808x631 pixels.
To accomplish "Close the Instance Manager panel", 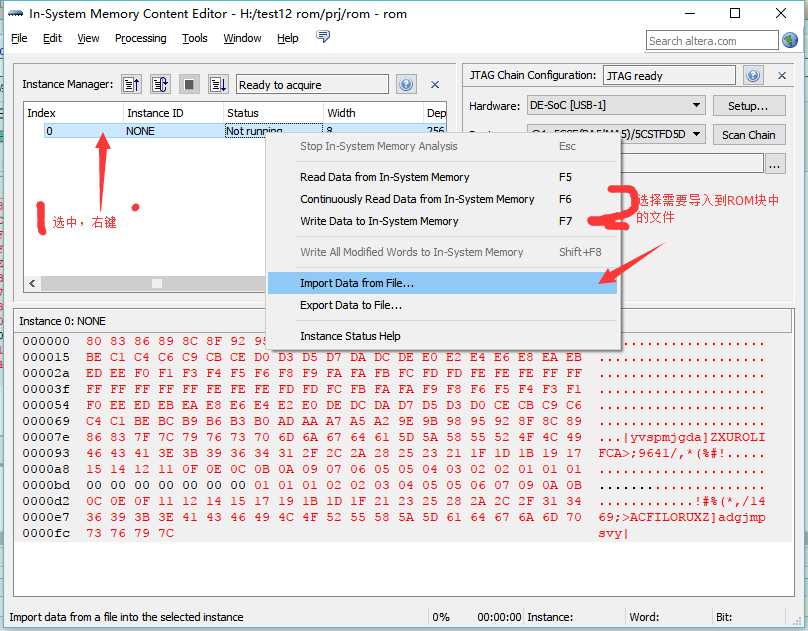I will coord(435,84).
